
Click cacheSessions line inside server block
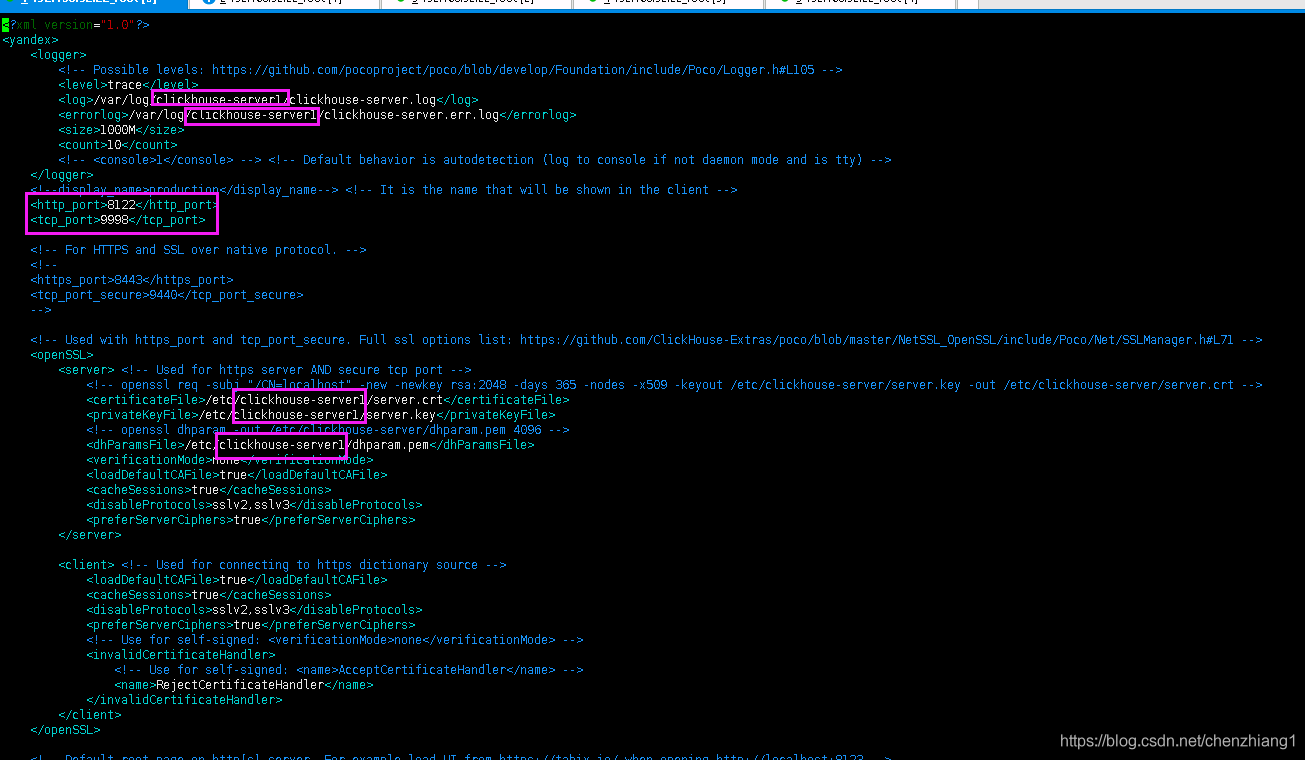[x=208, y=490]
